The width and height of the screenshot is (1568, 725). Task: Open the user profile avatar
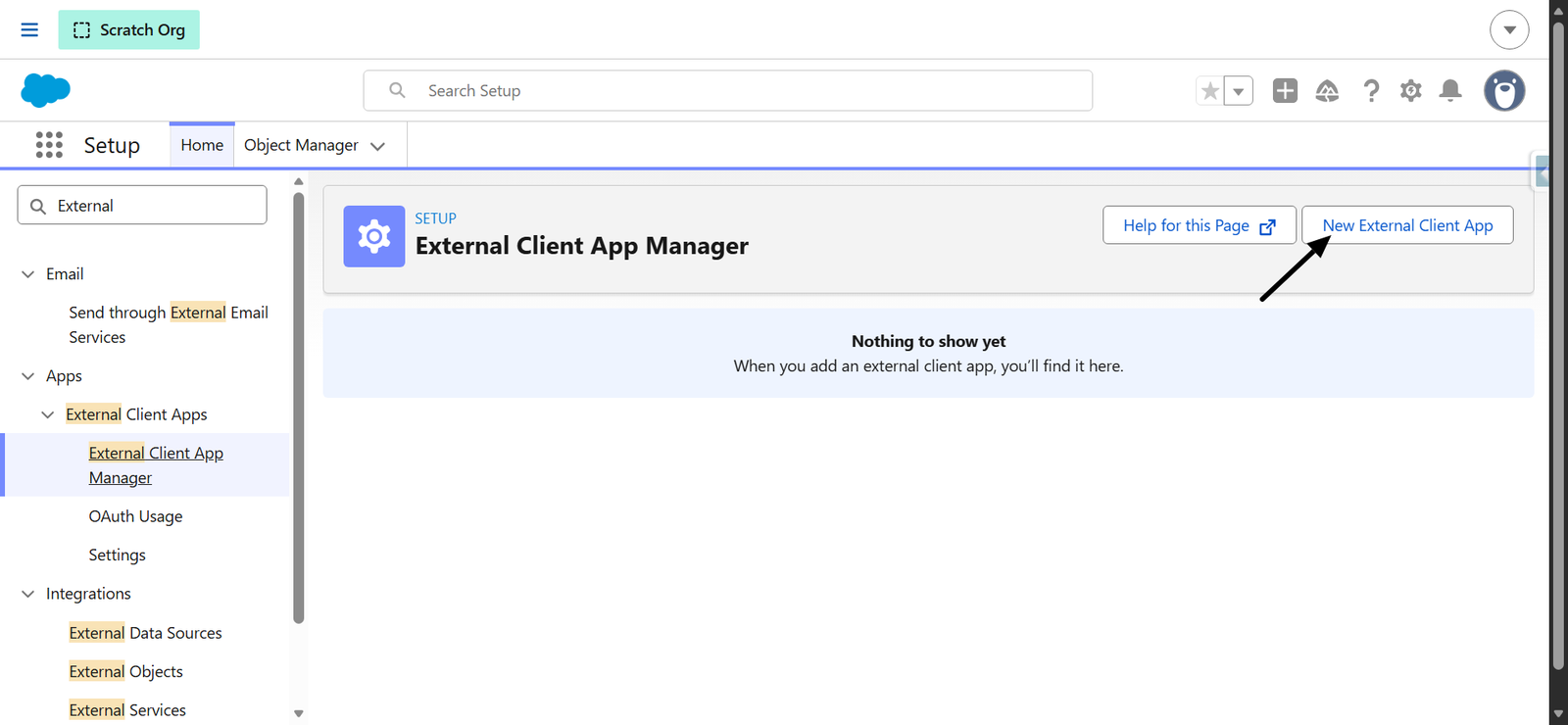click(1504, 91)
